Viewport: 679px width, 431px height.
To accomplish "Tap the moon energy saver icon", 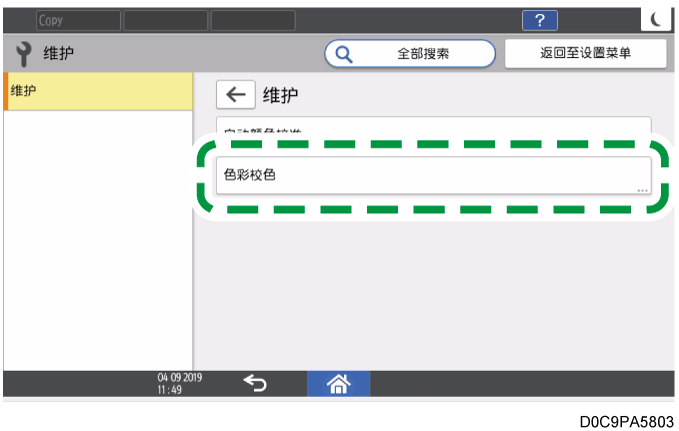I will [656, 21].
